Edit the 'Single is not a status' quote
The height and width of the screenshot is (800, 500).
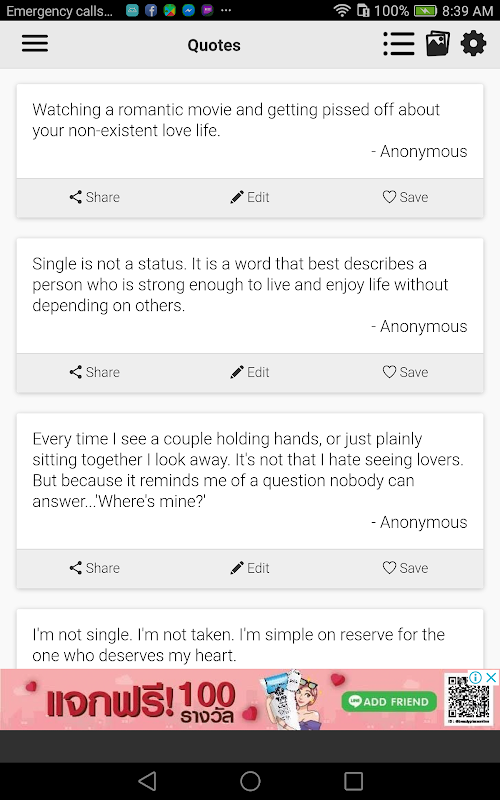click(250, 372)
